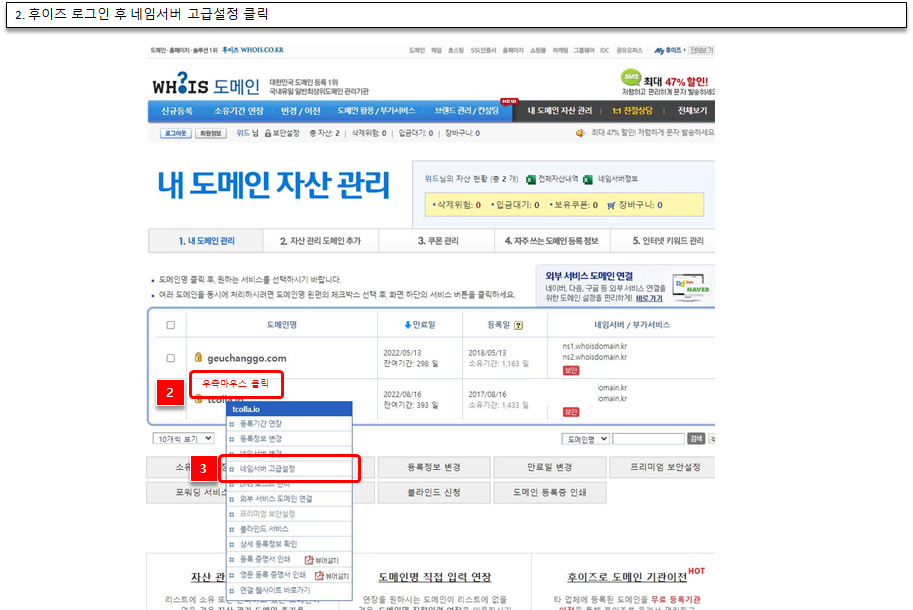The width and height of the screenshot is (913, 610).
Task: Click the 회원정보 button
Action: (x=211, y=133)
